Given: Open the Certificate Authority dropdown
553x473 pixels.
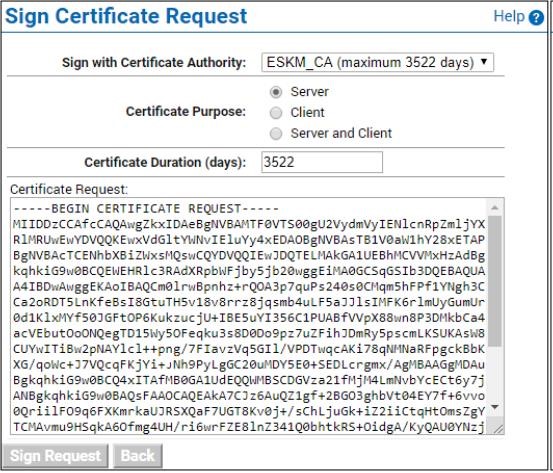Looking at the screenshot, I should pyautogui.click(x=377, y=63).
